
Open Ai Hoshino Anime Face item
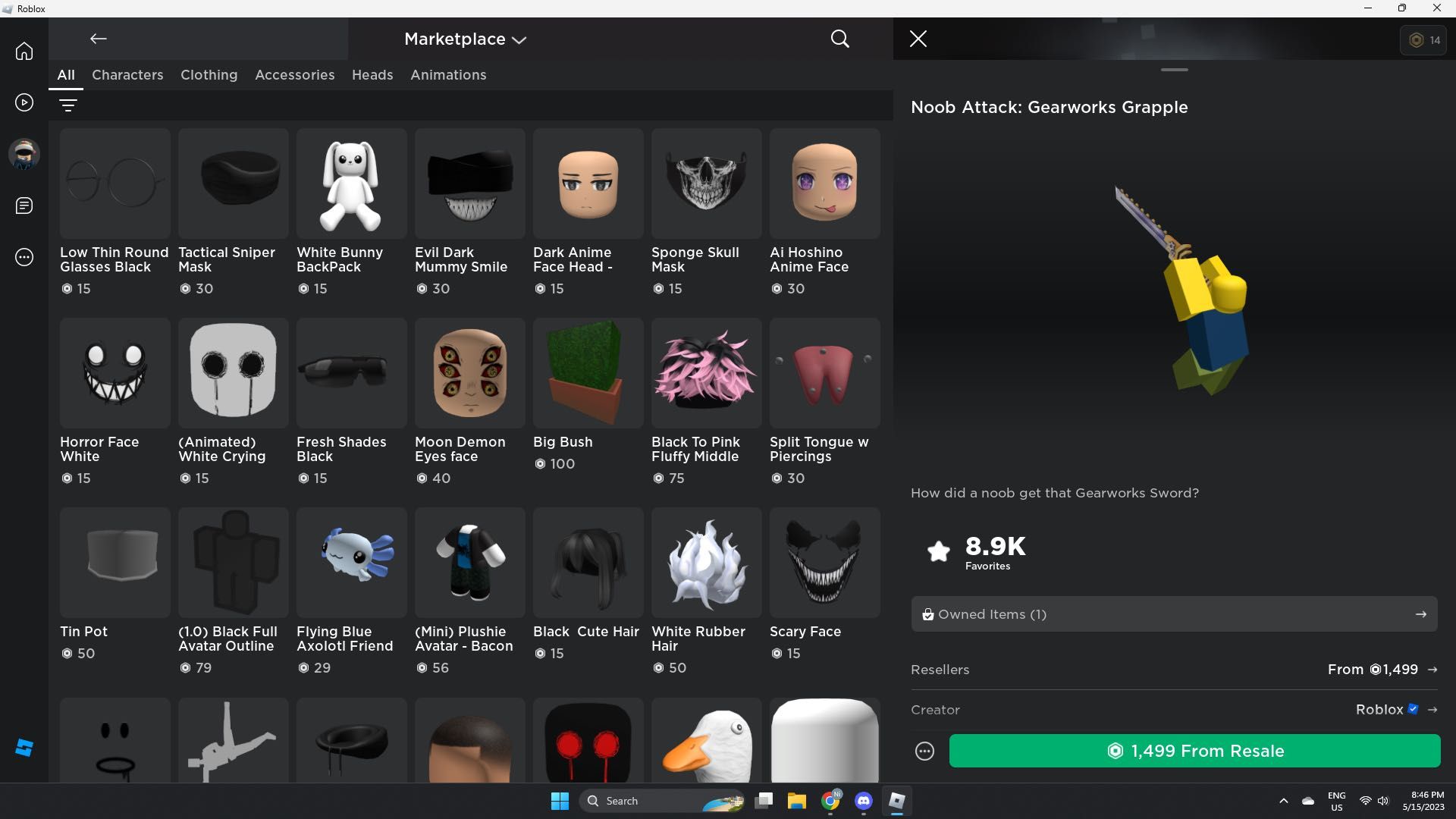coord(825,212)
